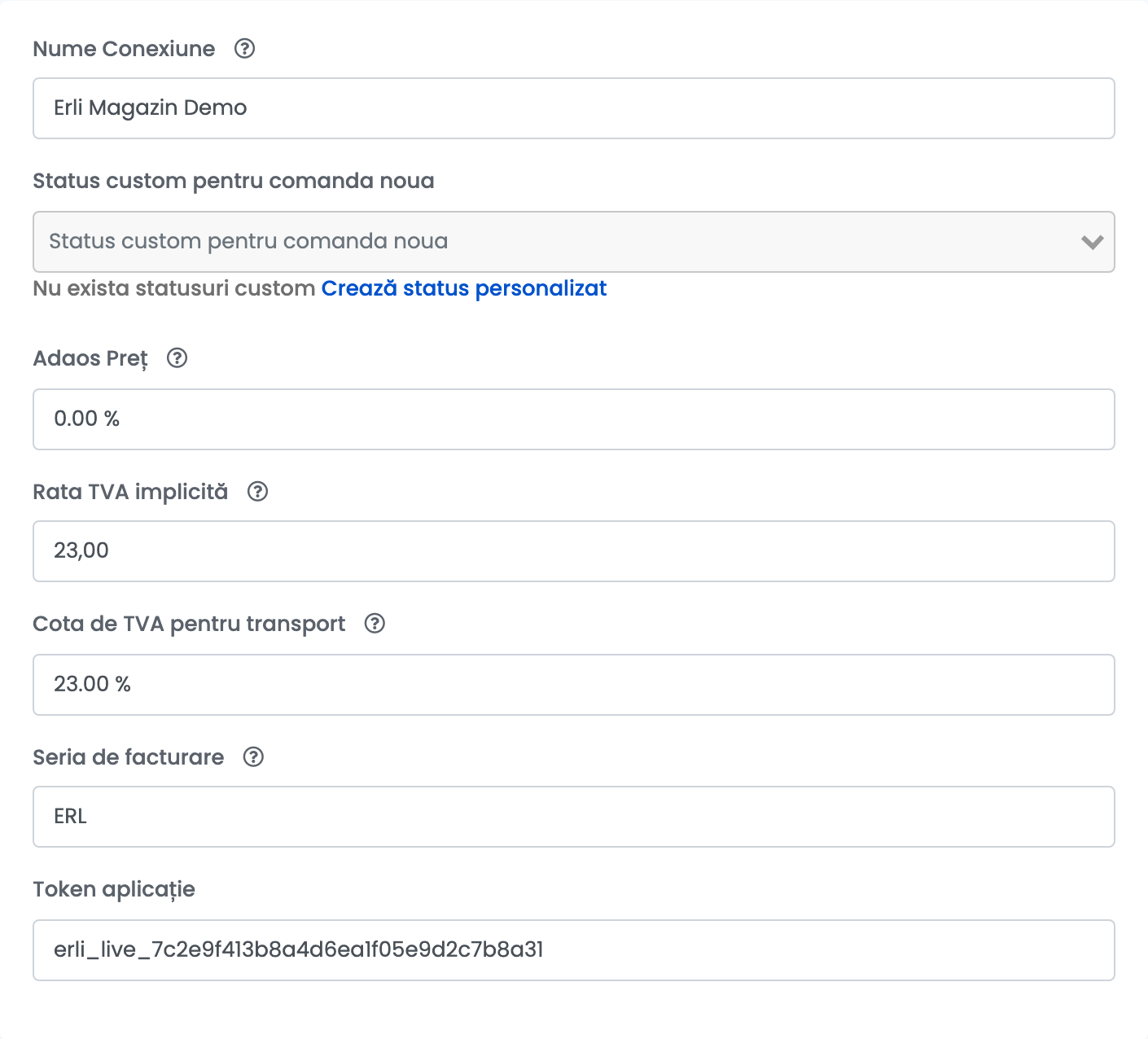Open Seria de facturare help icon

253,757
